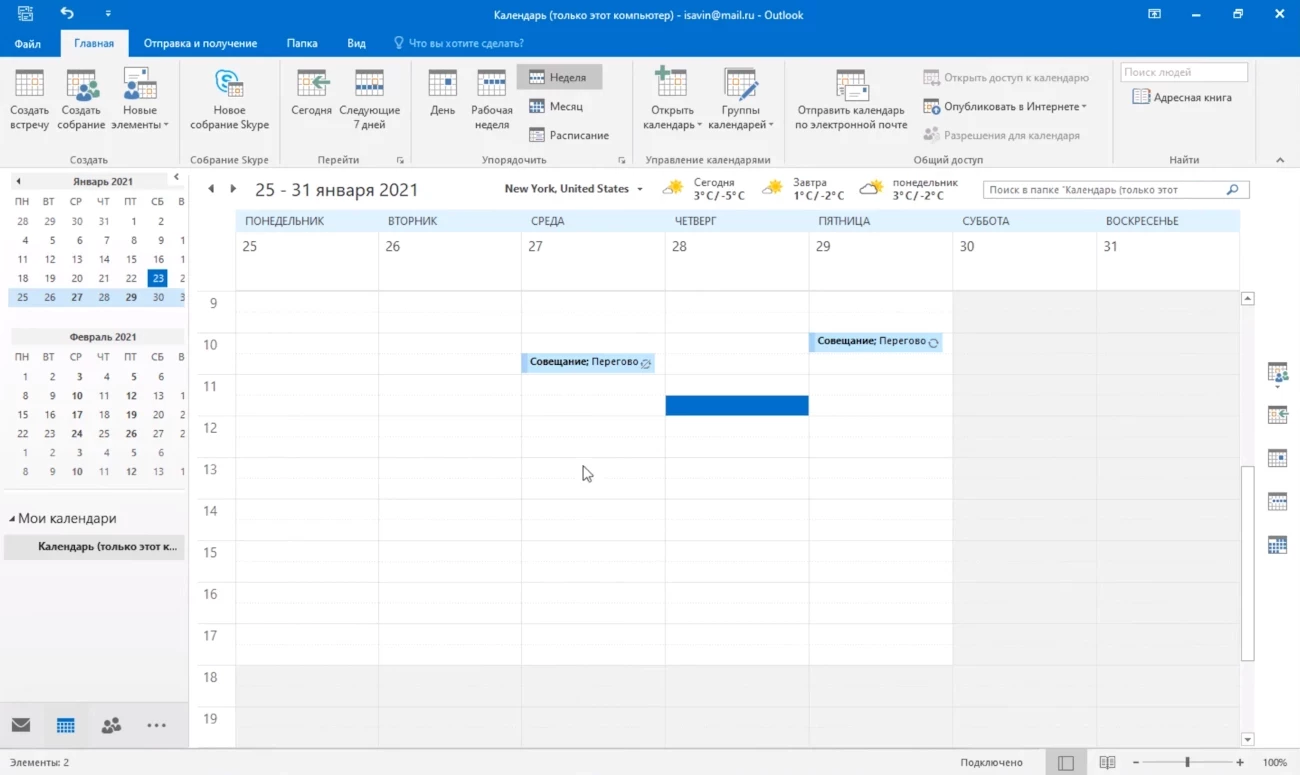Click the 100% zoom level

1274,762
